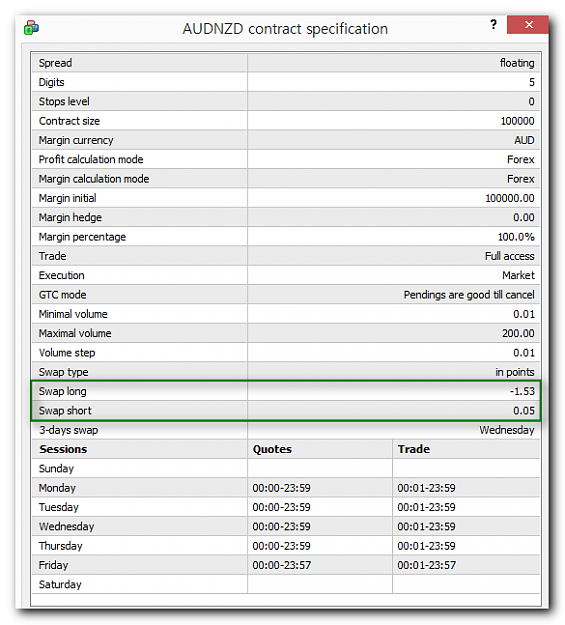Click the Contract size value 100000
This screenshot has height=625, width=565.
coord(517,121)
